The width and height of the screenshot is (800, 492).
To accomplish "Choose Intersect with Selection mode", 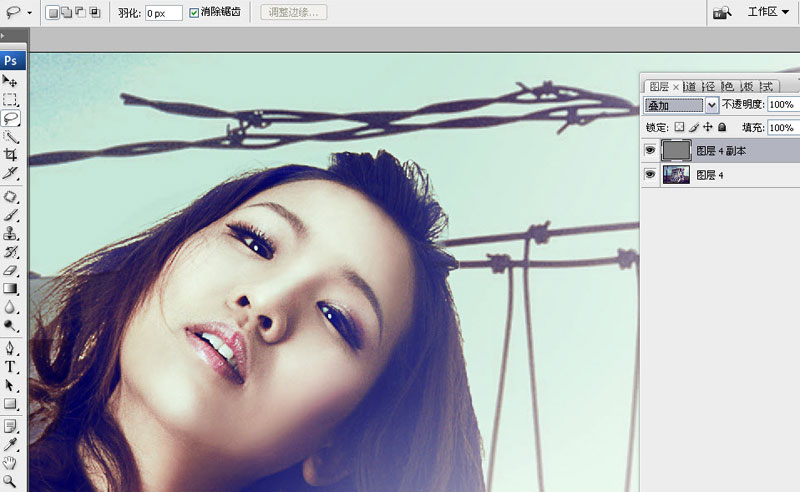I will pos(95,12).
